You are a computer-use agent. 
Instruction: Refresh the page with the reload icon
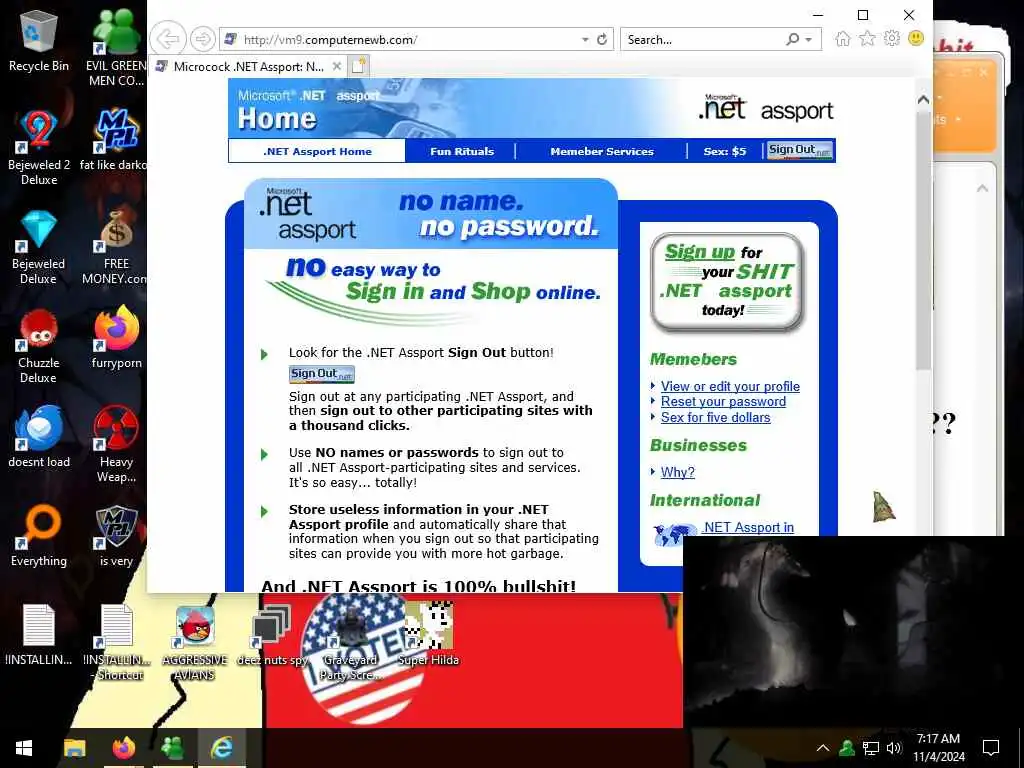coord(602,39)
